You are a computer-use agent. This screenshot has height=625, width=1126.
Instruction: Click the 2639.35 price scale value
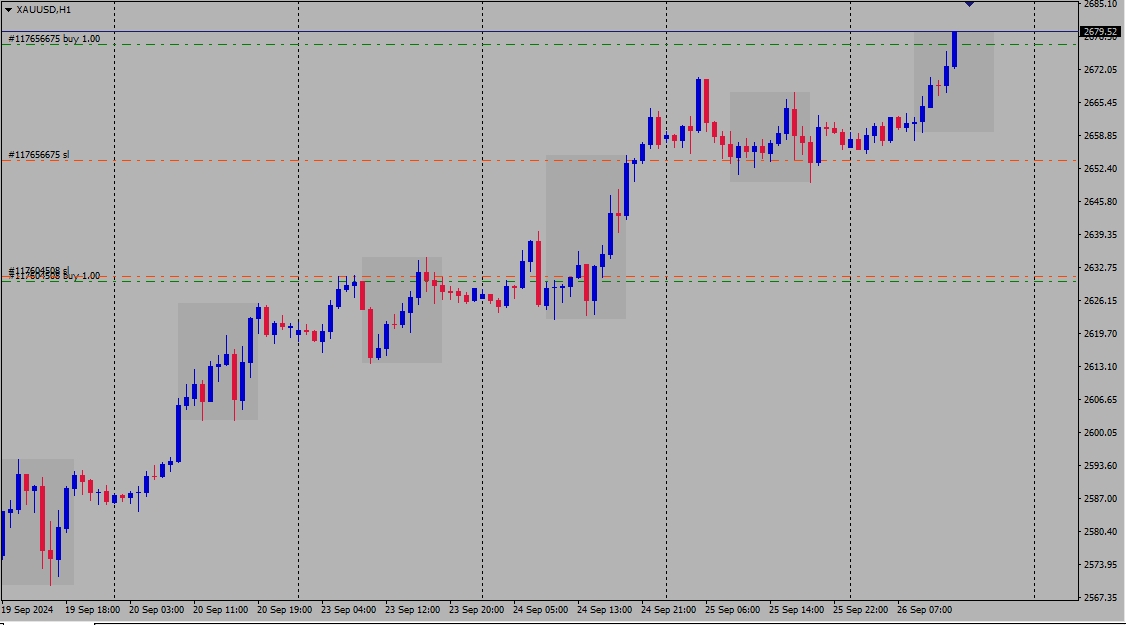click(1100, 235)
